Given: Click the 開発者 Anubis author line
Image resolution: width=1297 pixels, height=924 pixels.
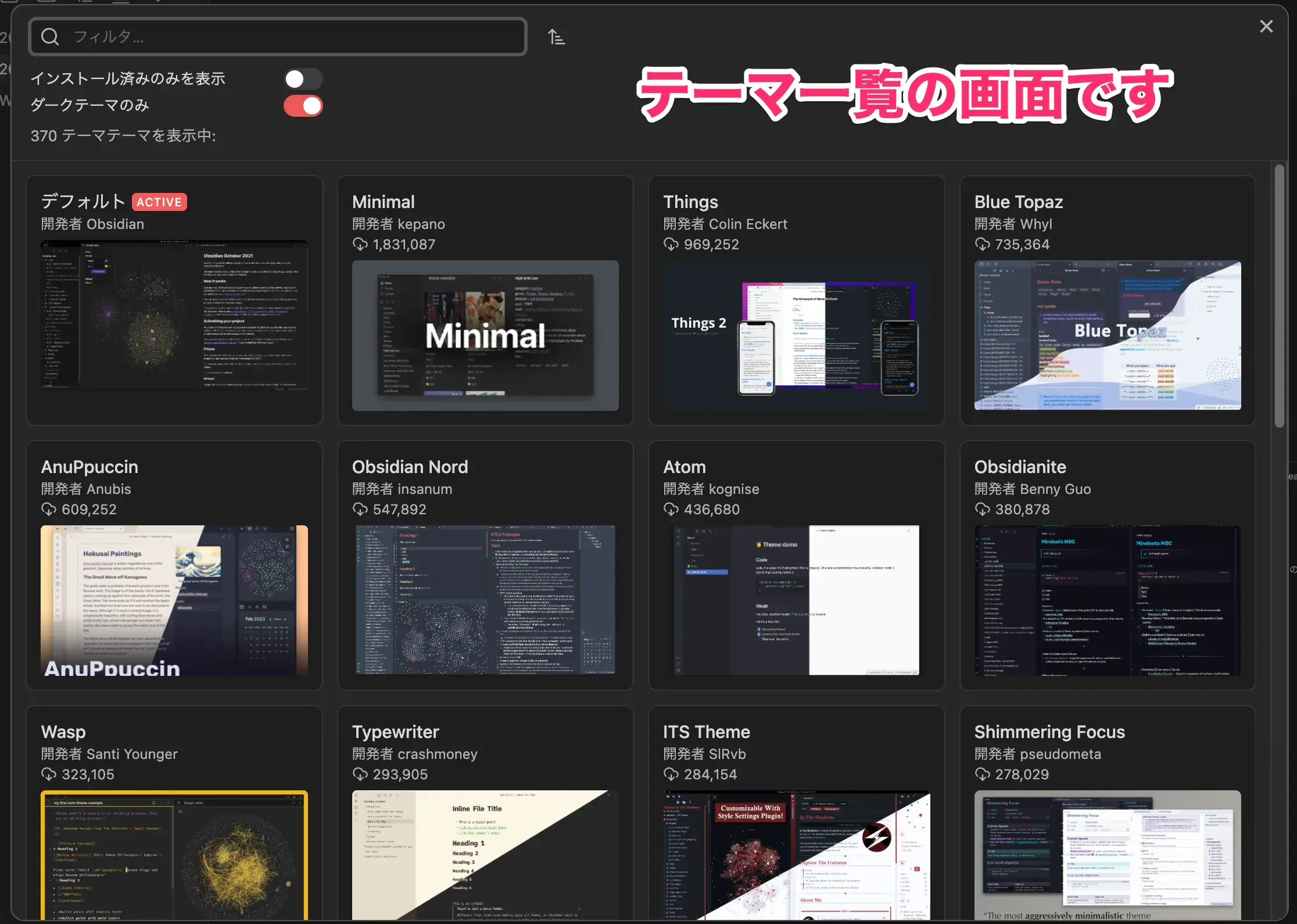Looking at the screenshot, I should click(86, 489).
